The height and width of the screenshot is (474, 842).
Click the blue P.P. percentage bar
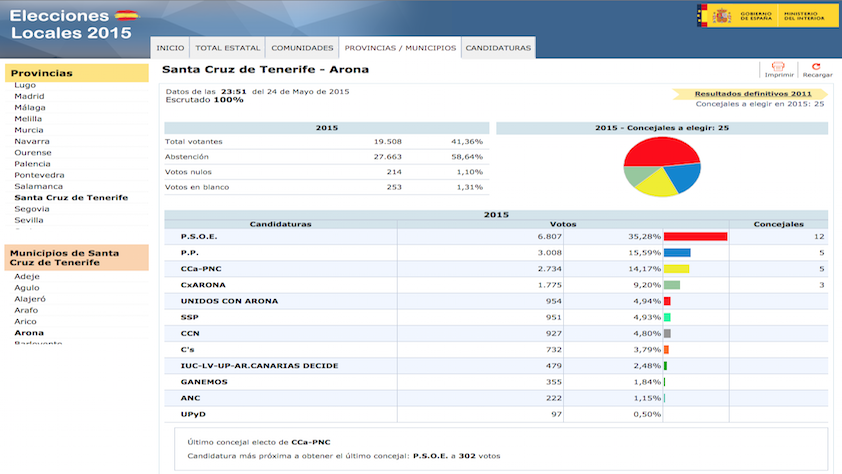[x=677, y=253]
